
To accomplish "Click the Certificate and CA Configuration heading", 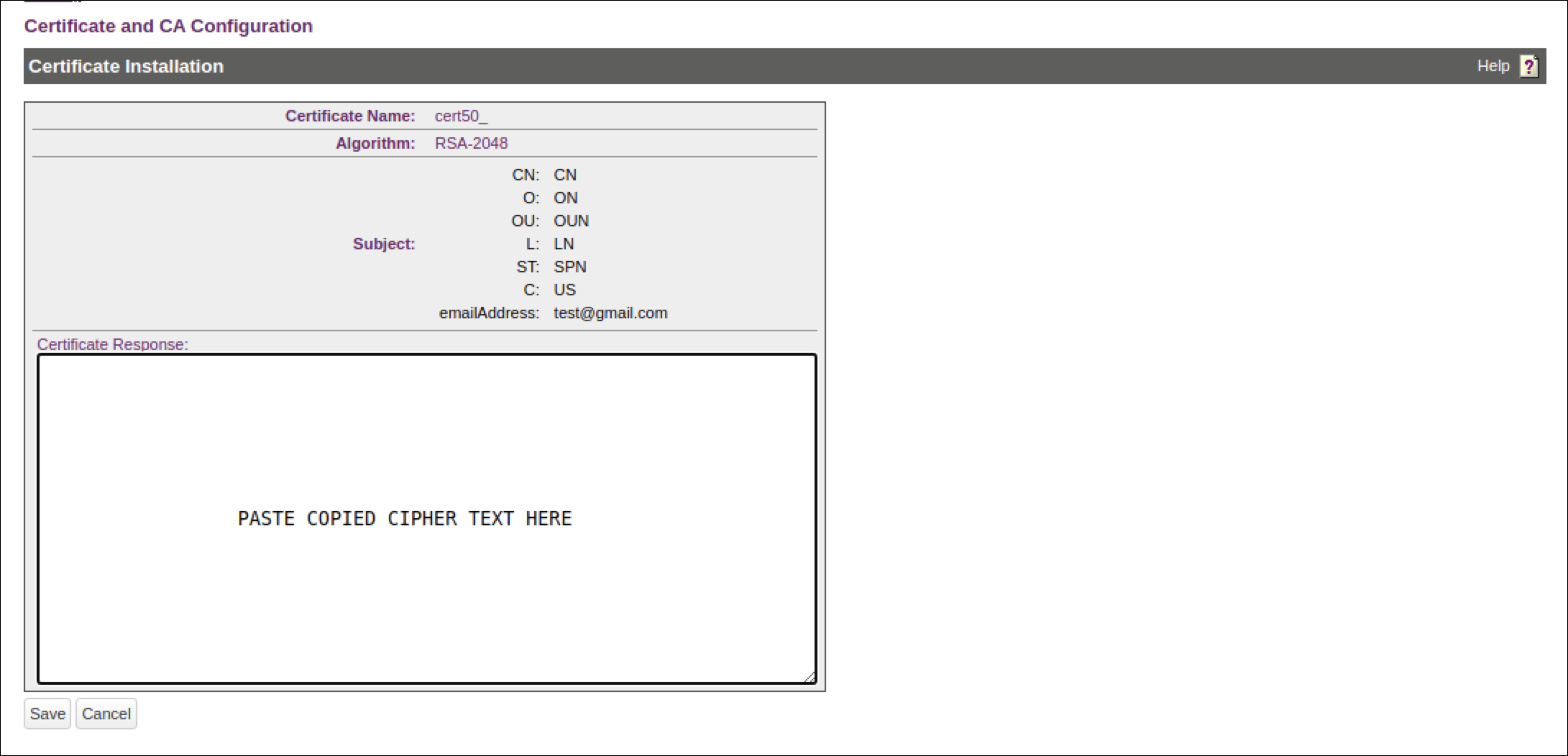I will [x=168, y=26].
